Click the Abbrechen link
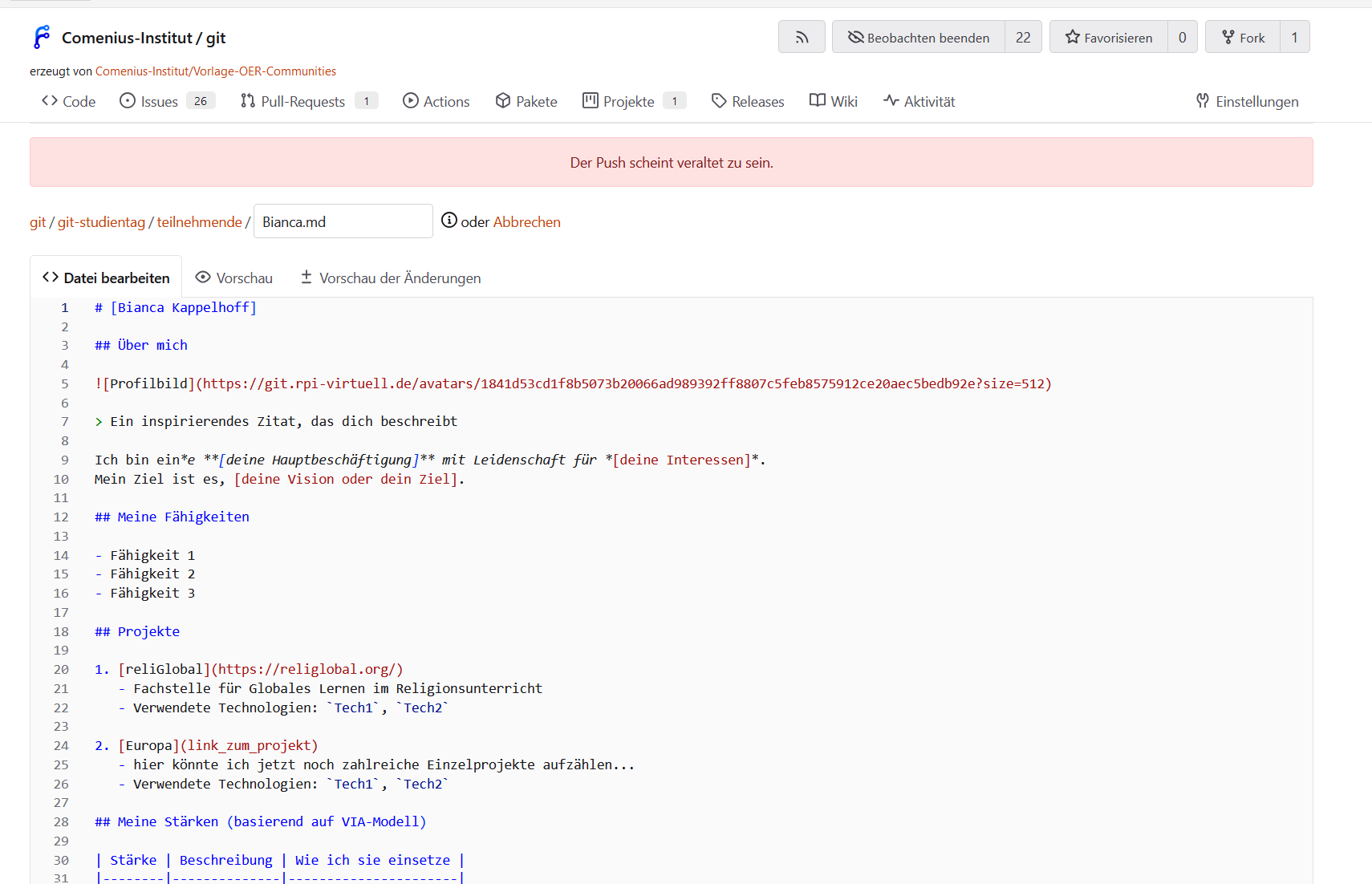This screenshot has width=1372, height=884. [526, 222]
